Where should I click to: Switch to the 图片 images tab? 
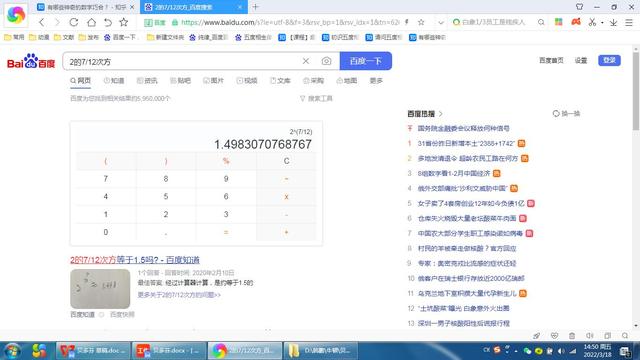pos(213,81)
